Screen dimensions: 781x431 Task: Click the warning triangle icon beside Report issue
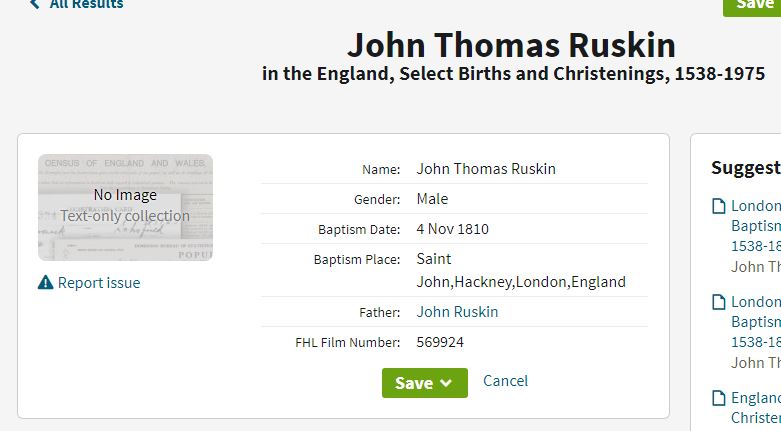click(x=45, y=283)
